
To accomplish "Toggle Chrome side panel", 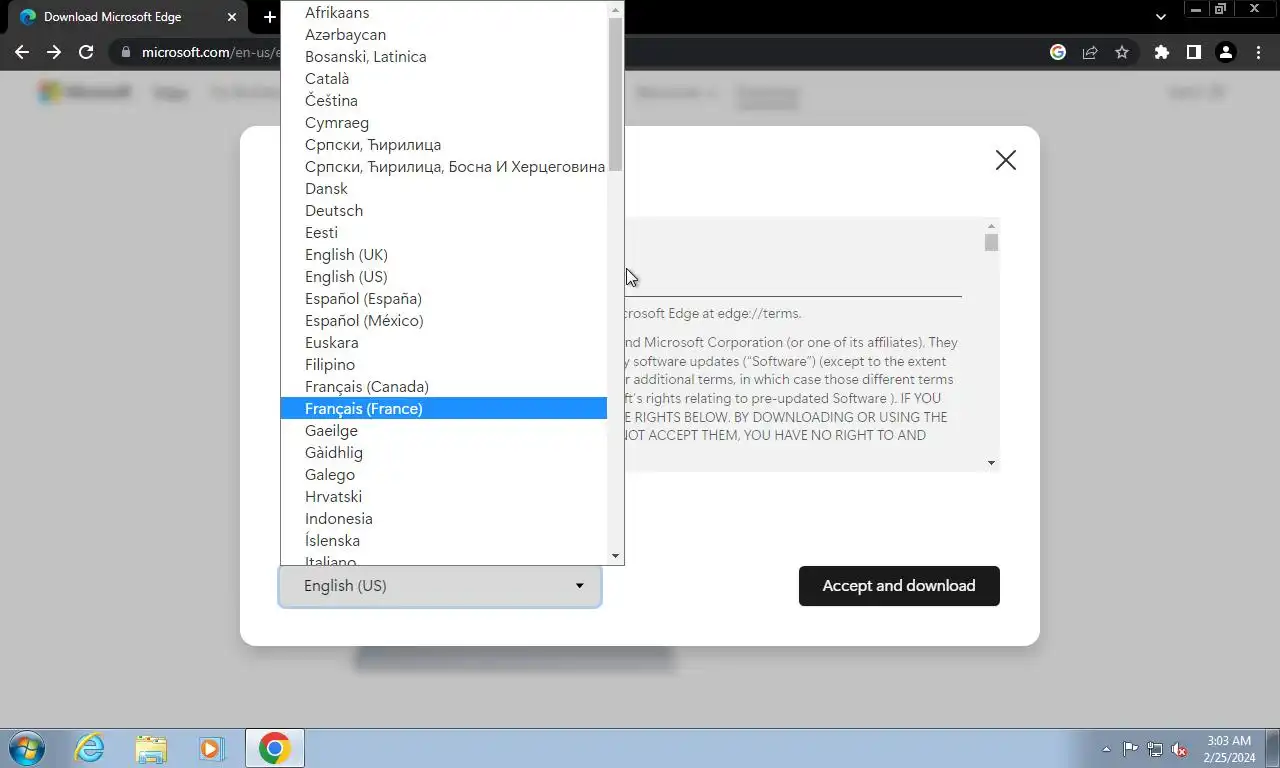I will (x=1193, y=52).
